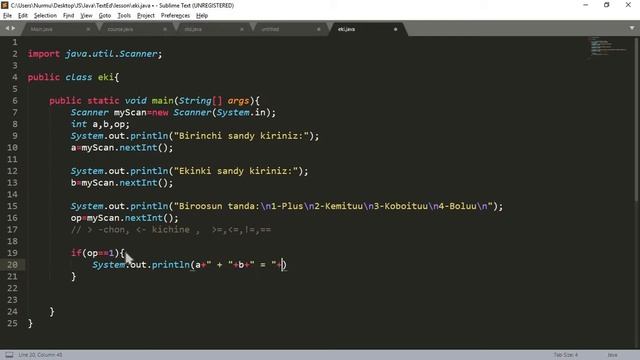Open the Selection menu
Screen dimensions: 640x360
point(45,16)
